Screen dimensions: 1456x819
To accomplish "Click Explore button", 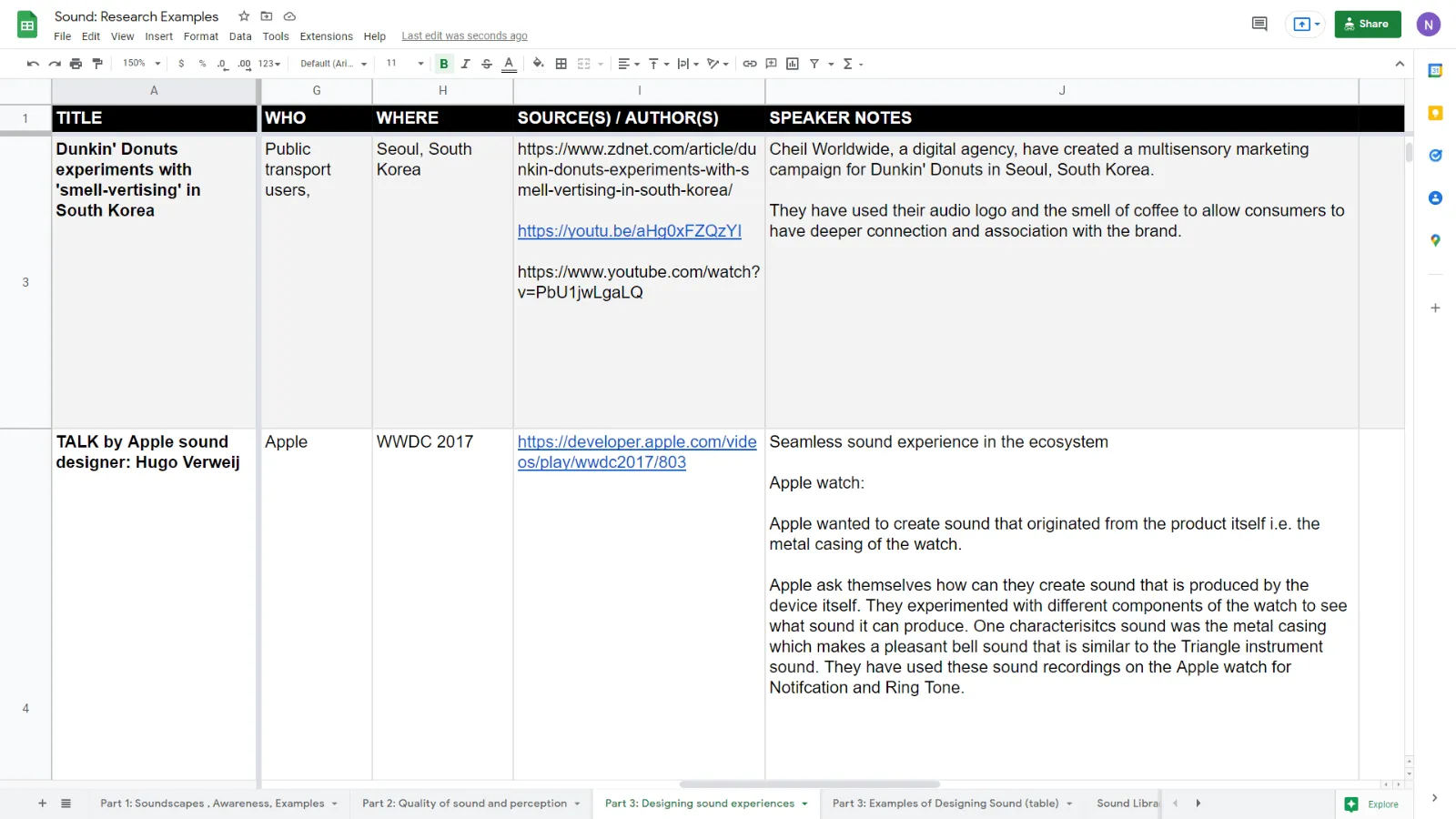I will coord(1374,804).
